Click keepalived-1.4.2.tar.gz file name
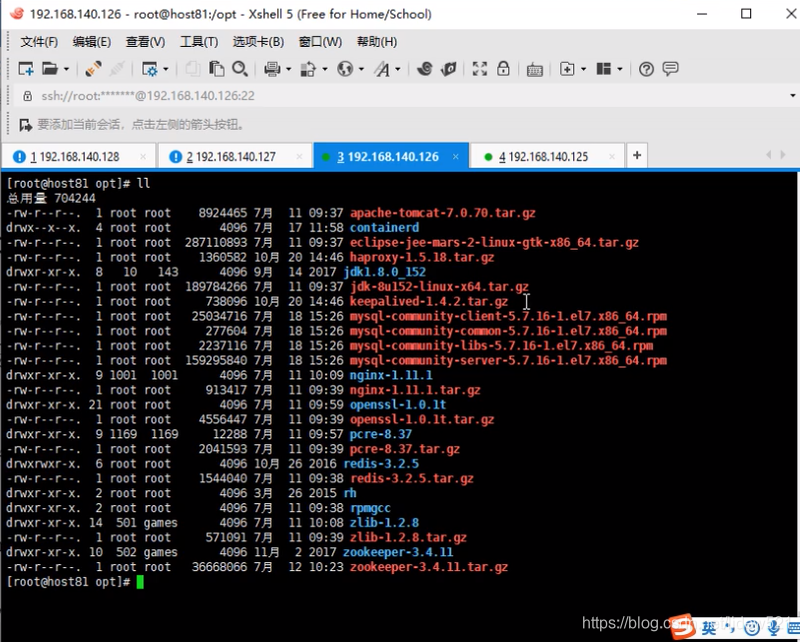The height and width of the screenshot is (642, 800). [429, 302]
